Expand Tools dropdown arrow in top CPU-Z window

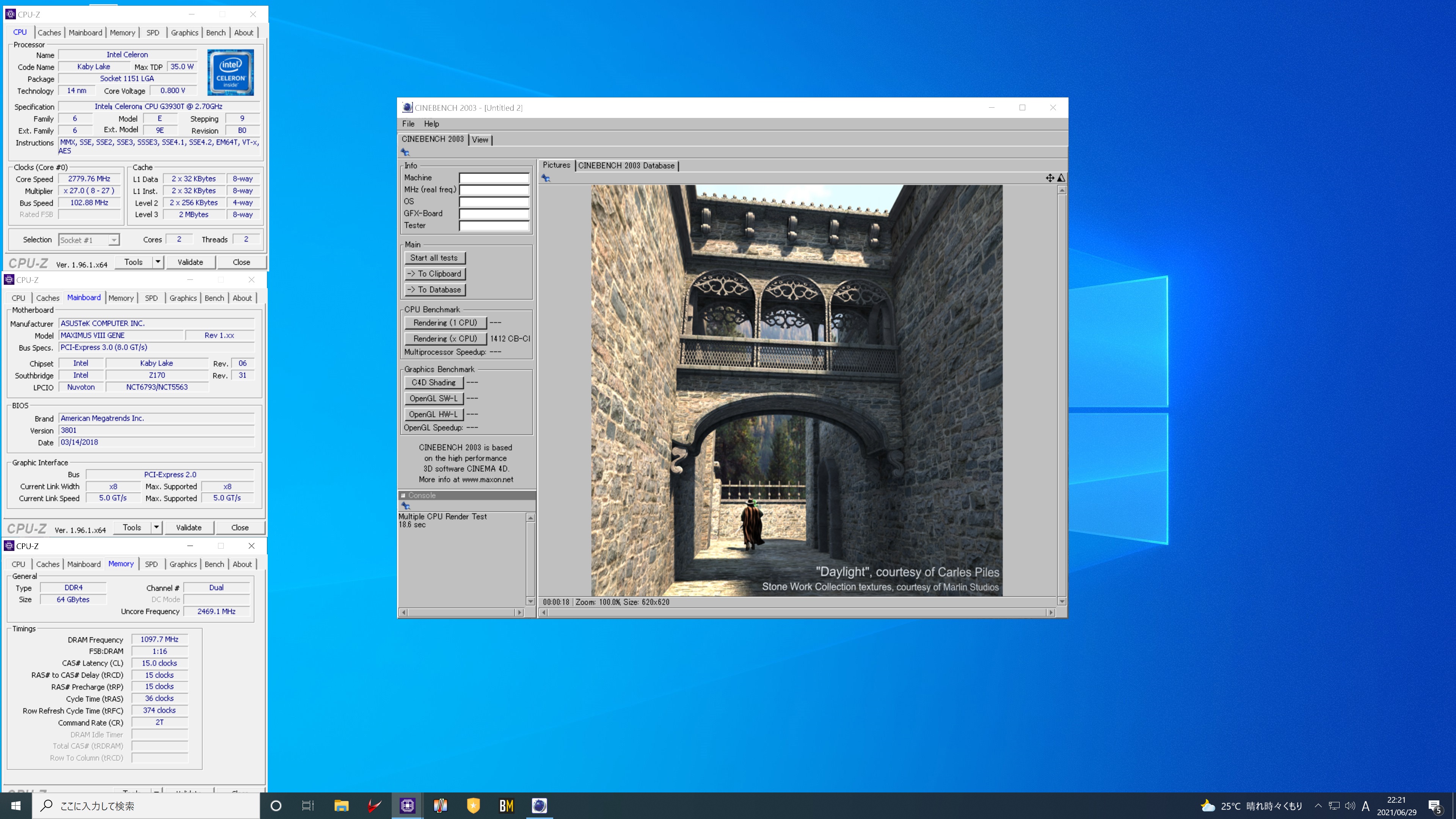pos(158,262)
